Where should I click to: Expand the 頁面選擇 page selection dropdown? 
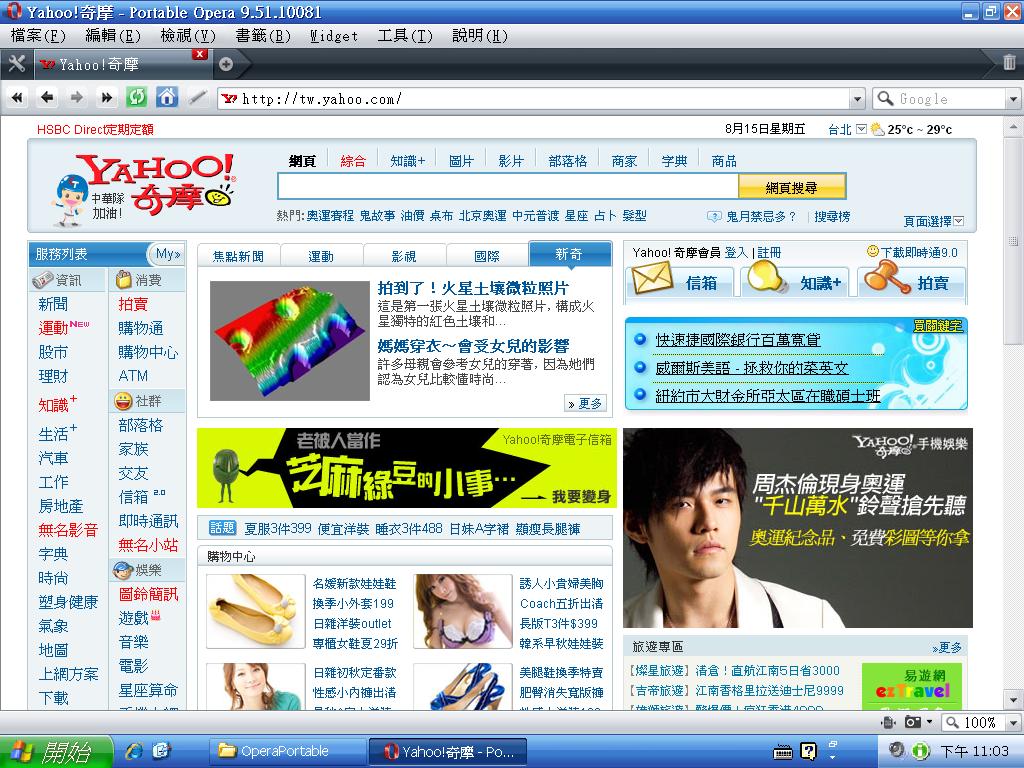click(959, 221)
